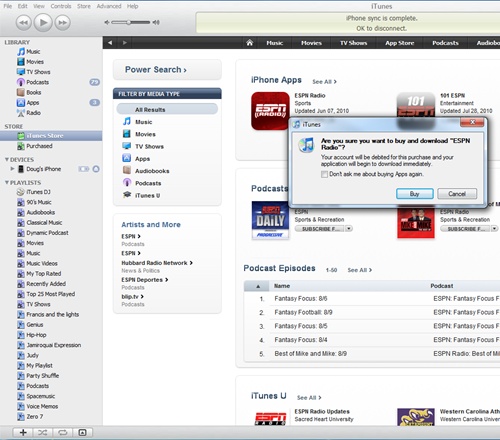Open the Advanced menu
The image size is (500, 440).
(x=109, y=6)
